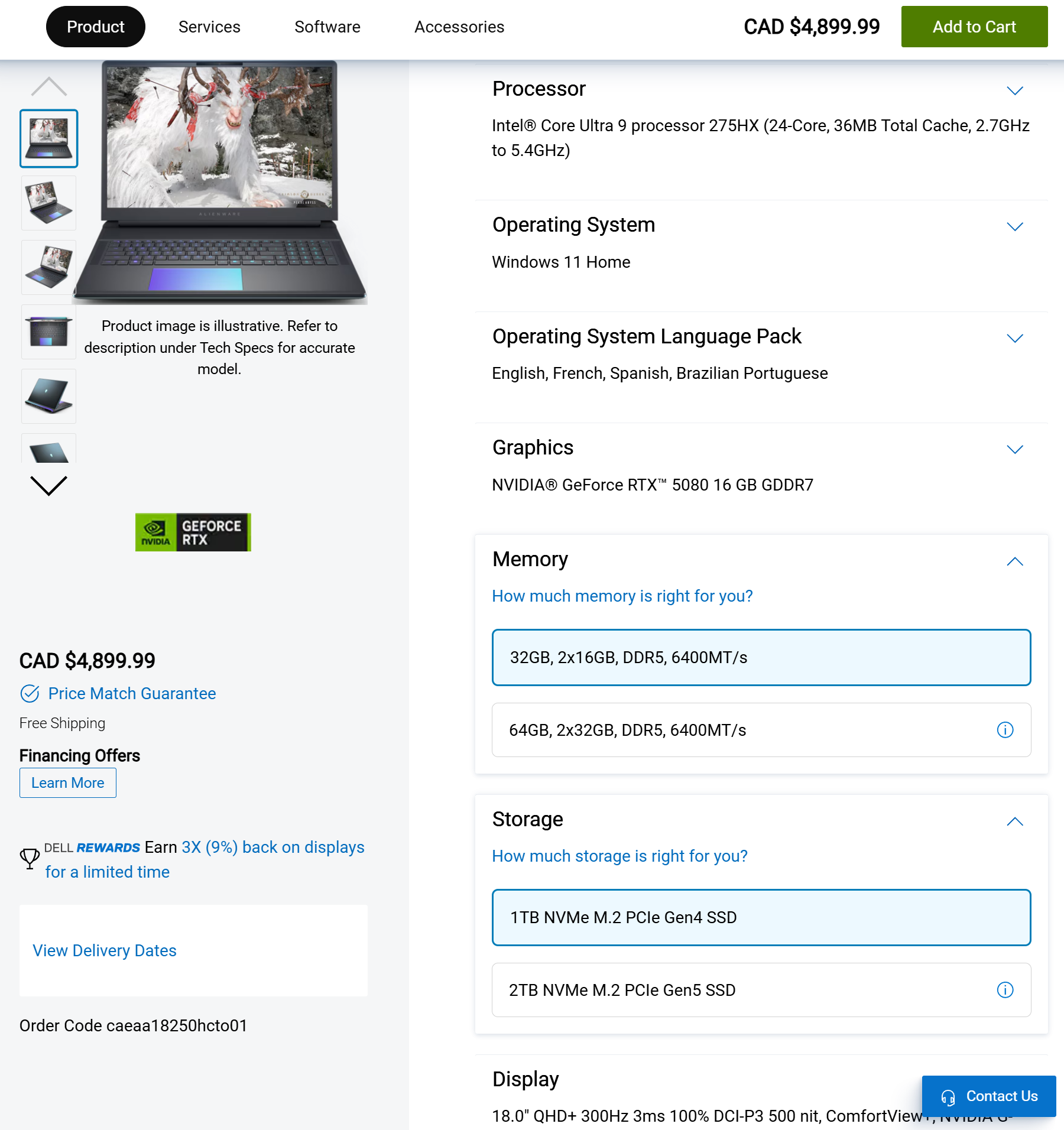Select the second laptop thumbnail image
This screenshot has height=1130, width=1064.
tap(48, 203)
